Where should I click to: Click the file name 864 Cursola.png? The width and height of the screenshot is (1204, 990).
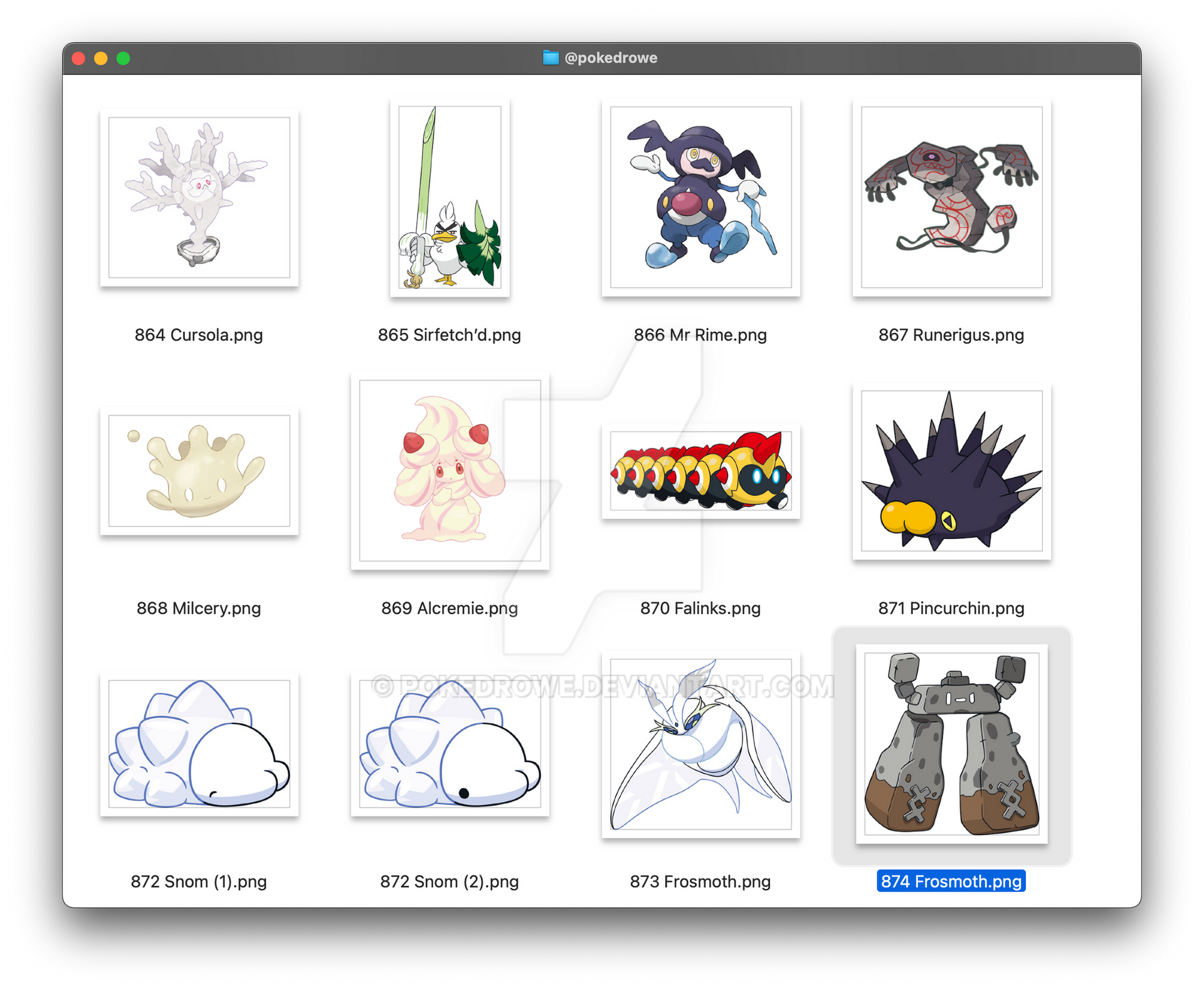click(x=199, y=334)
